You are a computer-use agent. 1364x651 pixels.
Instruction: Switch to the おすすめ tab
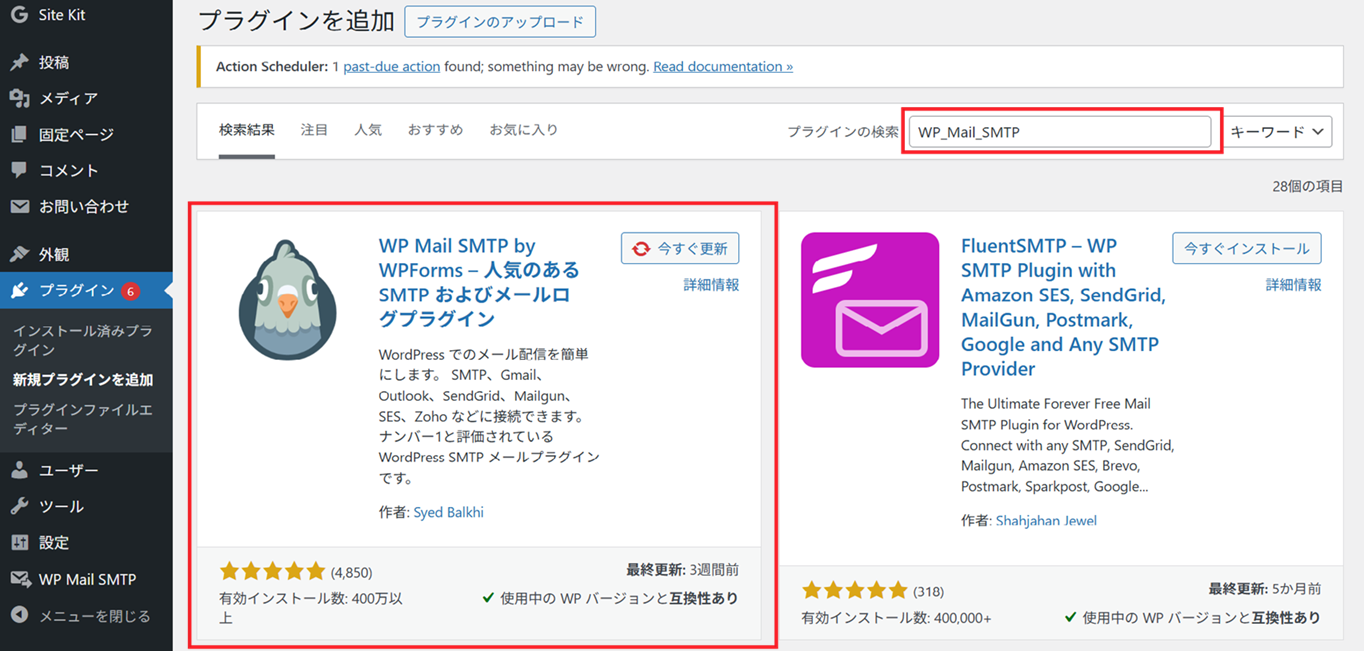(435, 130)
